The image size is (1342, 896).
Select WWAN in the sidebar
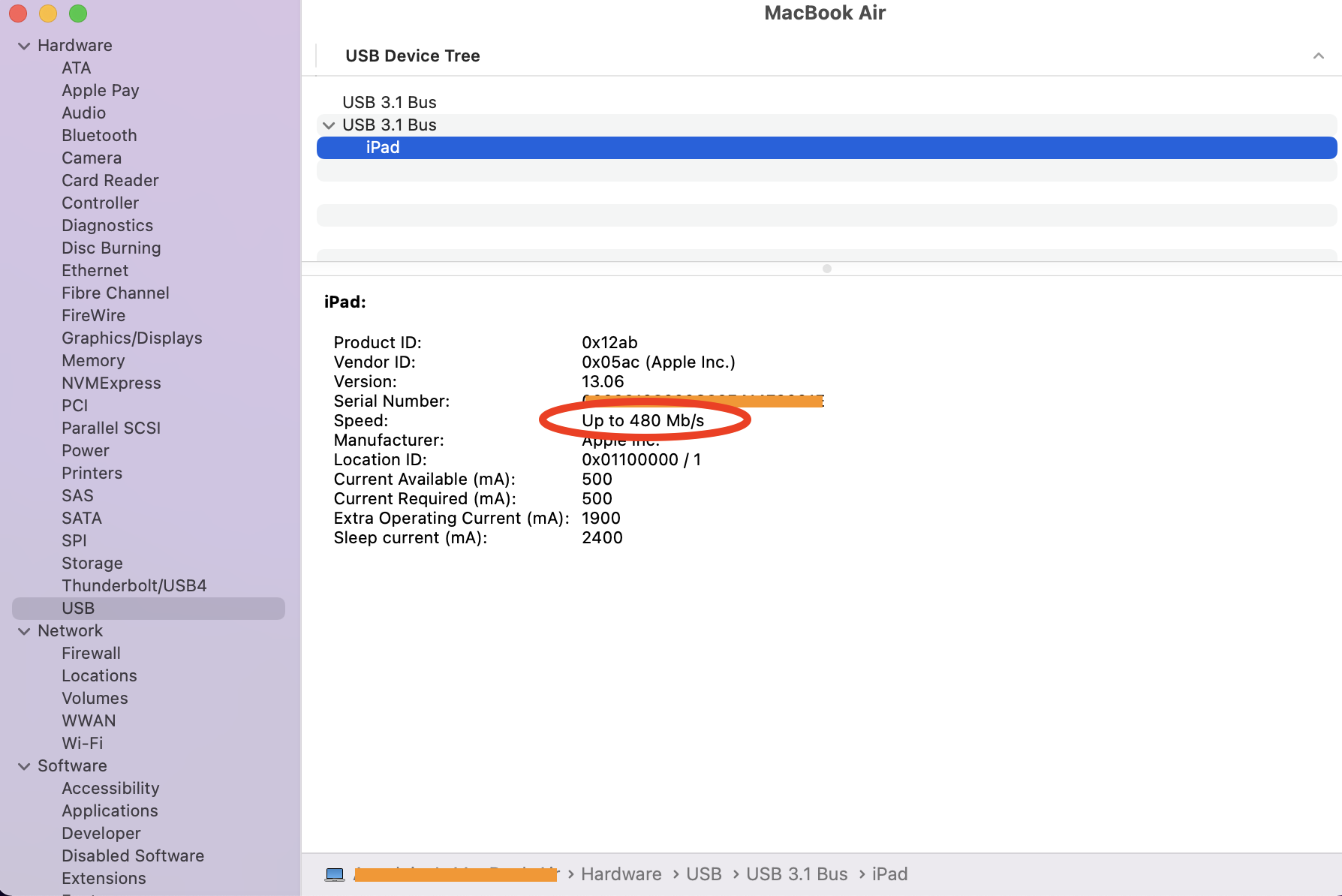pos(89,721)
